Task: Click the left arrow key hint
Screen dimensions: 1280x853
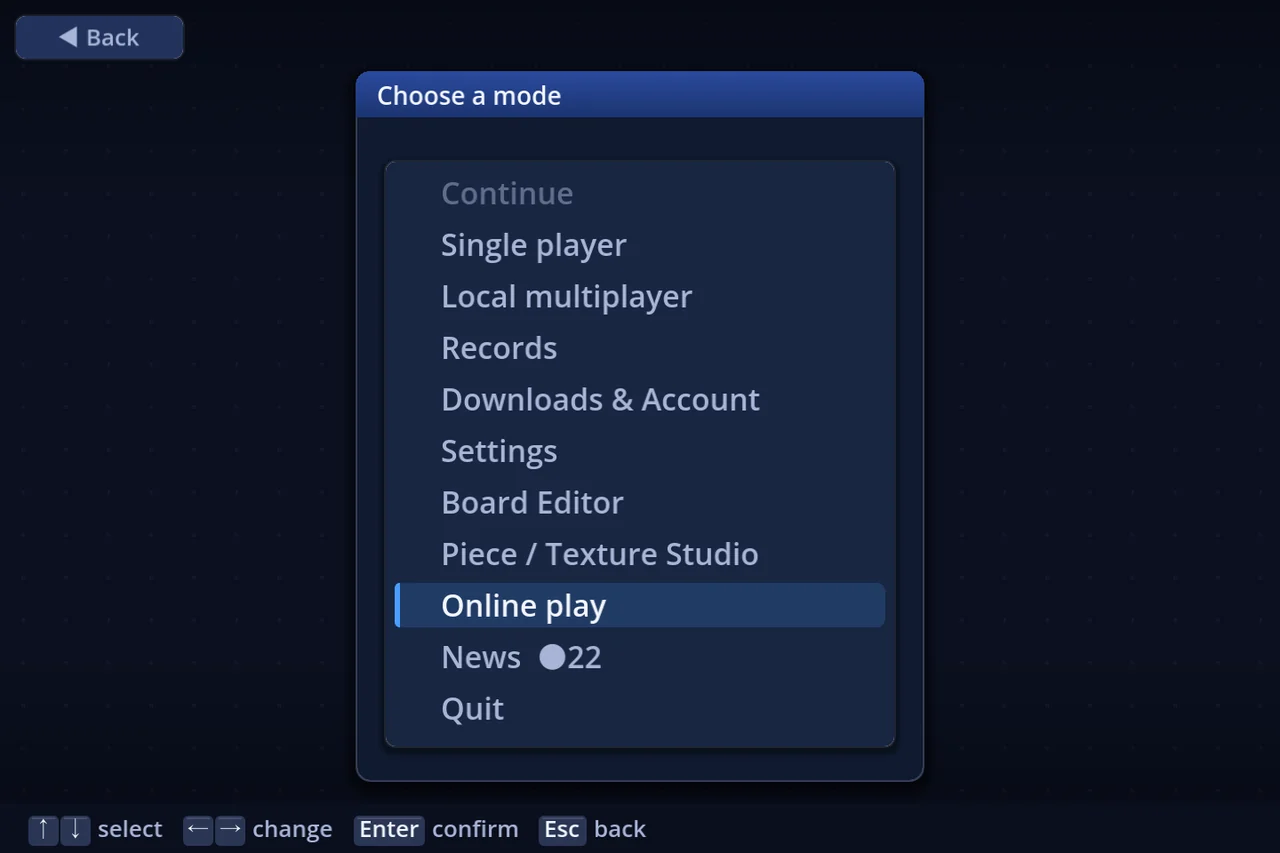Action: pyautogui.click(x=198, y=829)
